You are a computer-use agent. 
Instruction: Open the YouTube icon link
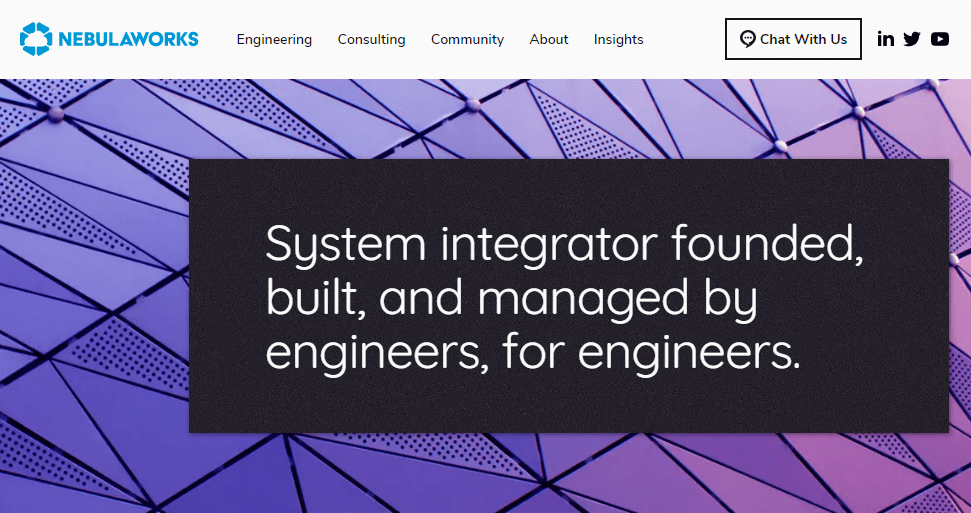[x=939, y=39]
